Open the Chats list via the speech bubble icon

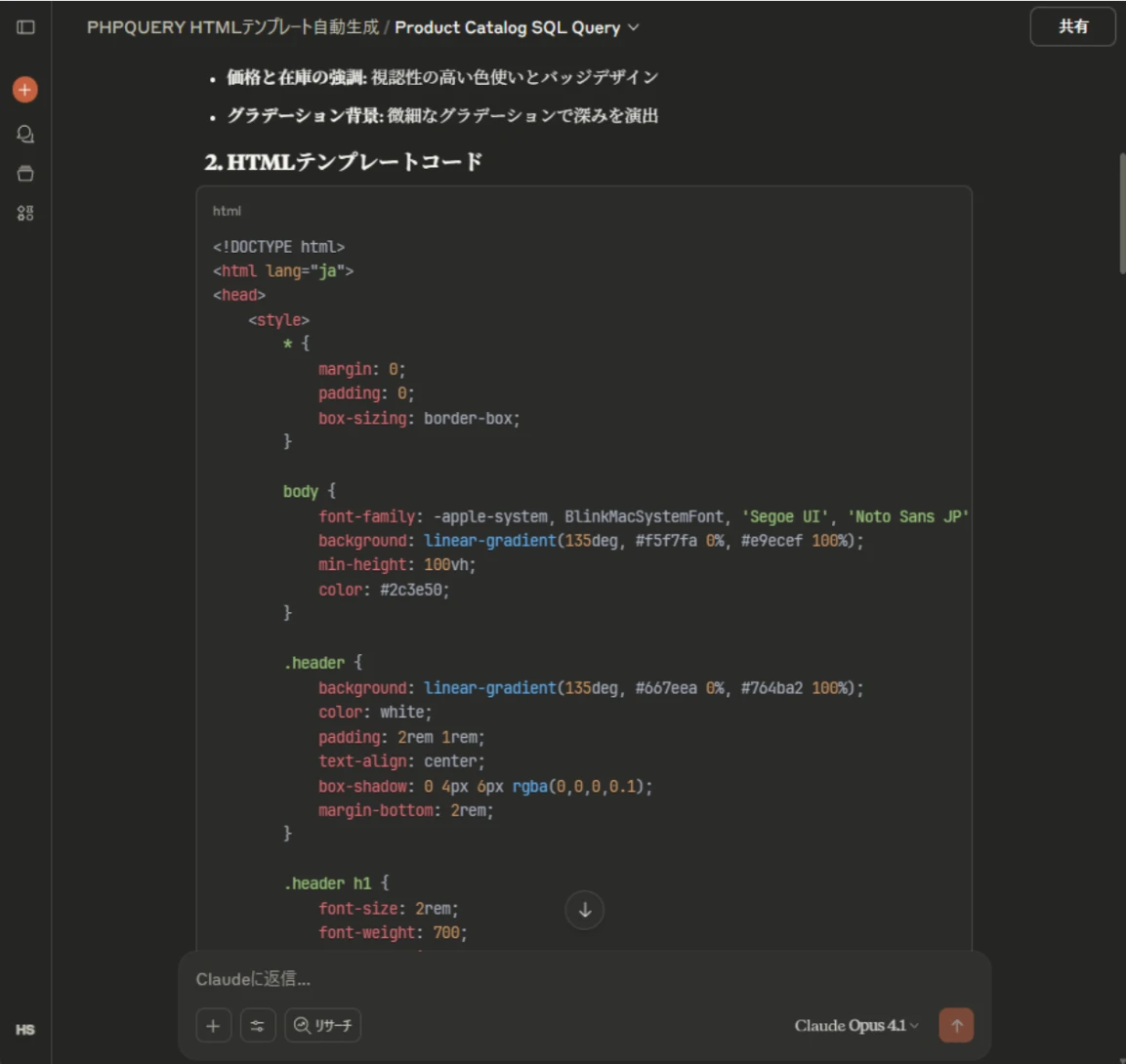pyautogui.click(x=25, y=132)
